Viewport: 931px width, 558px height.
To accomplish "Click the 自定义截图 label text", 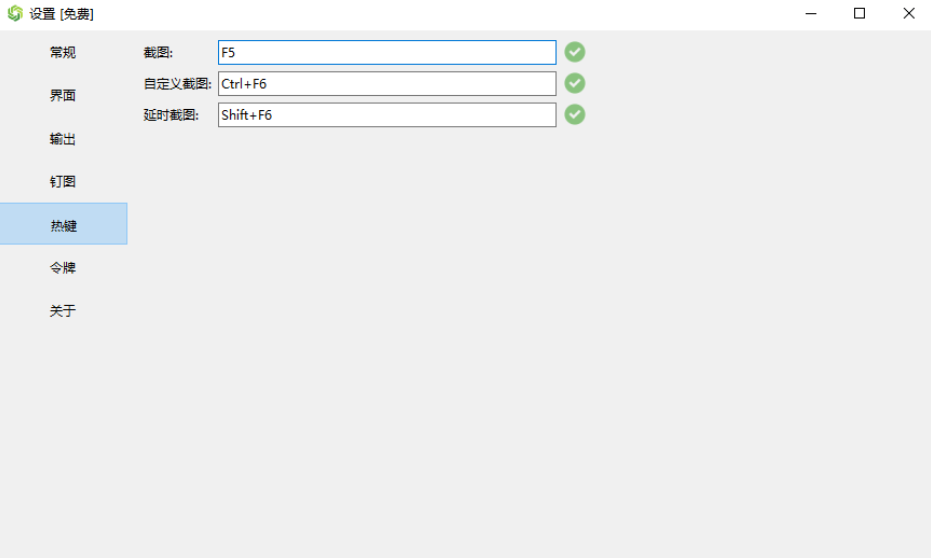I will coord(177,84).
